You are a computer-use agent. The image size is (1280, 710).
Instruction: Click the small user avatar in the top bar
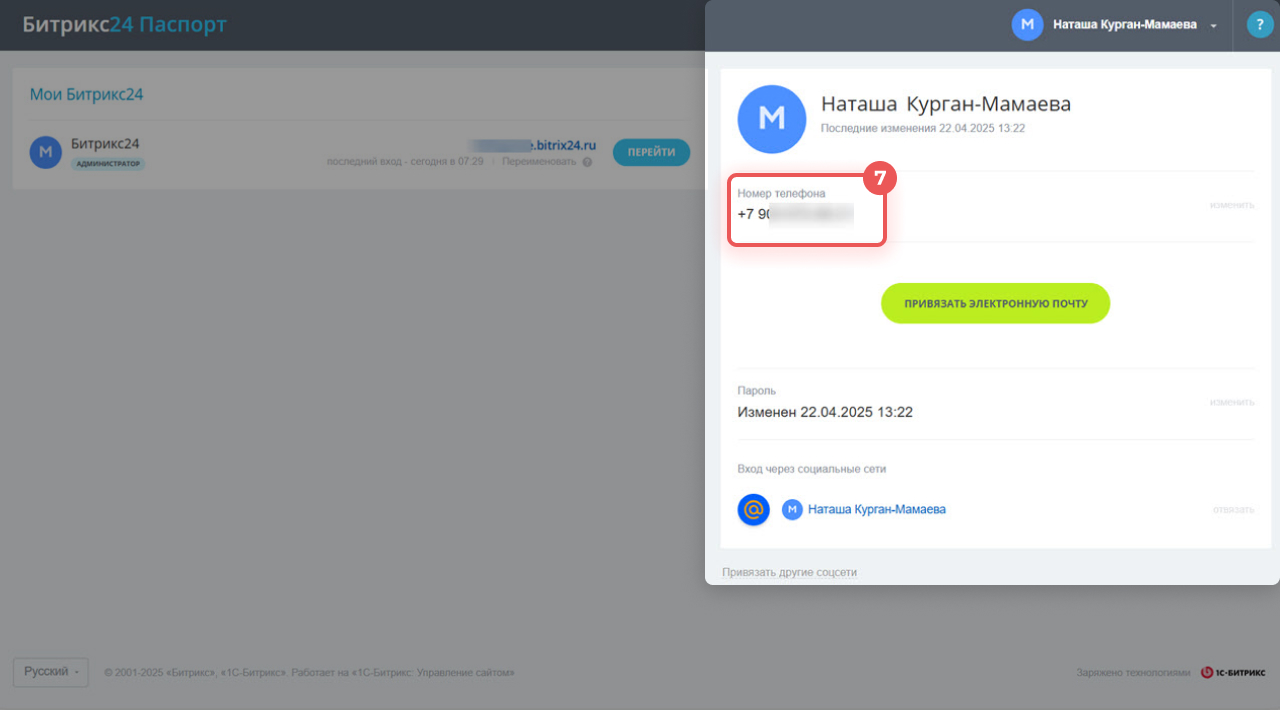pos(1027,25)
